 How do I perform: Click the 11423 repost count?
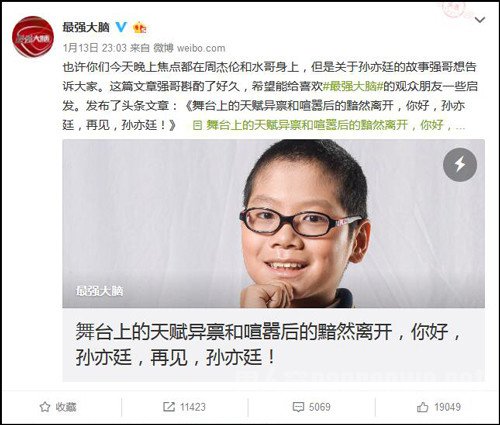click(193, 407)
